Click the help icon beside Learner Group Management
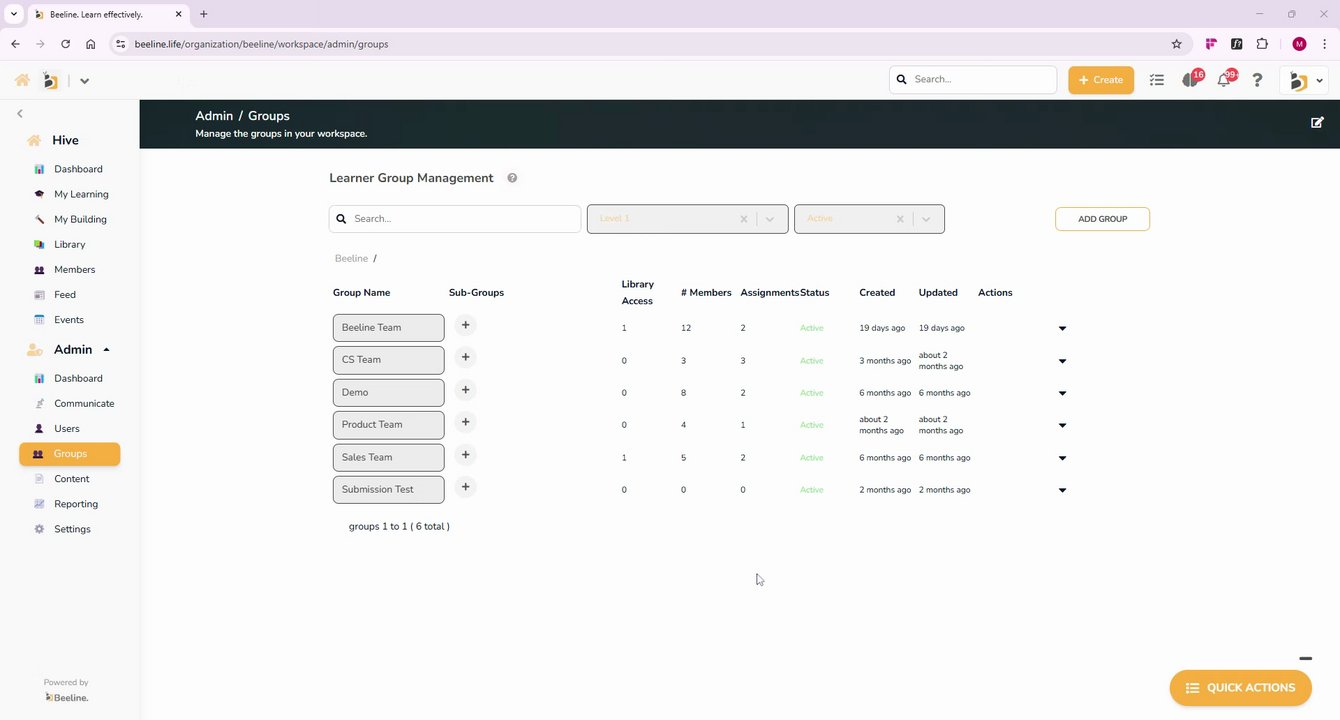Screen dimensions: 1340x720 pyautogui.click(x=512, y=178)
